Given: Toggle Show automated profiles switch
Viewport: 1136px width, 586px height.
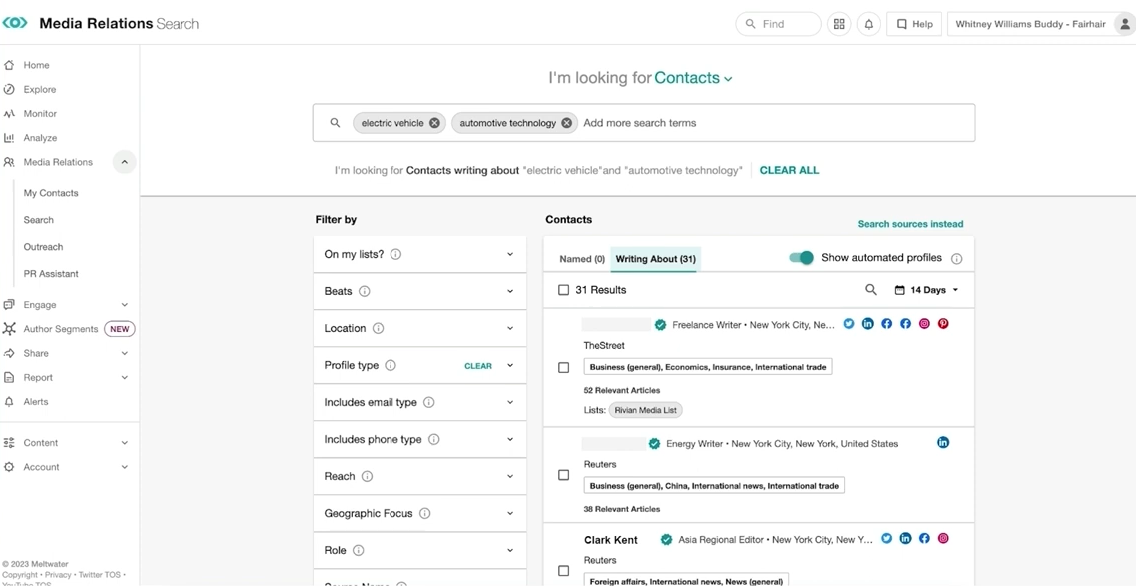Looking at the screenshot, I should tap(801, 258).
